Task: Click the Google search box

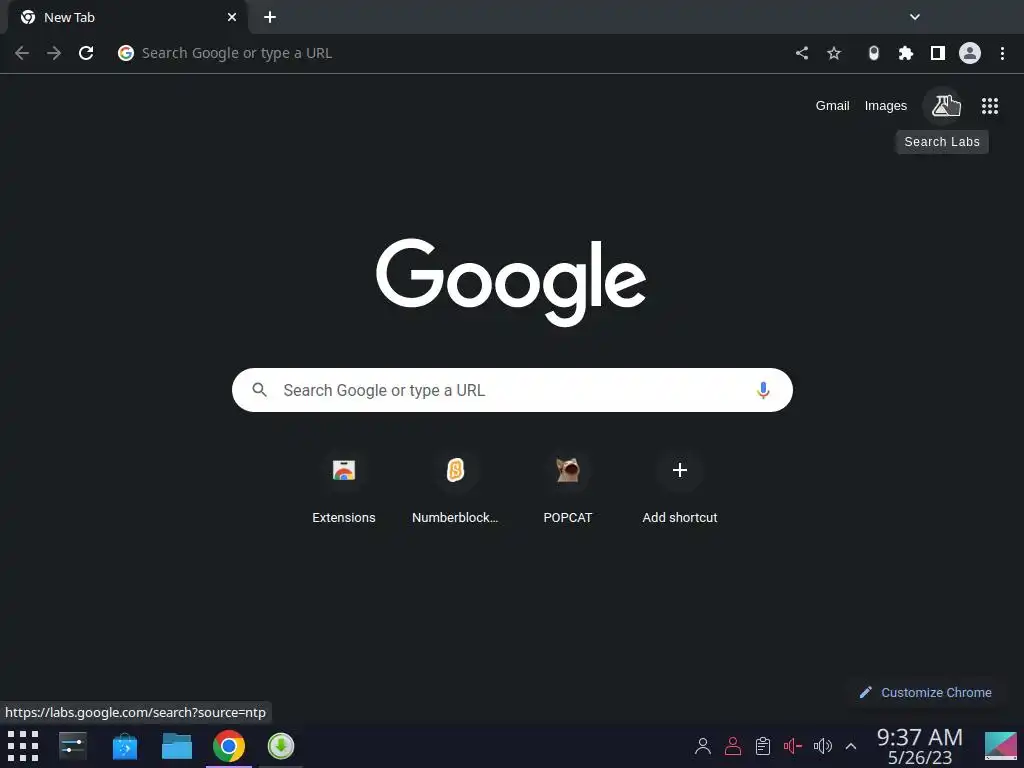Action: [512, 390]
